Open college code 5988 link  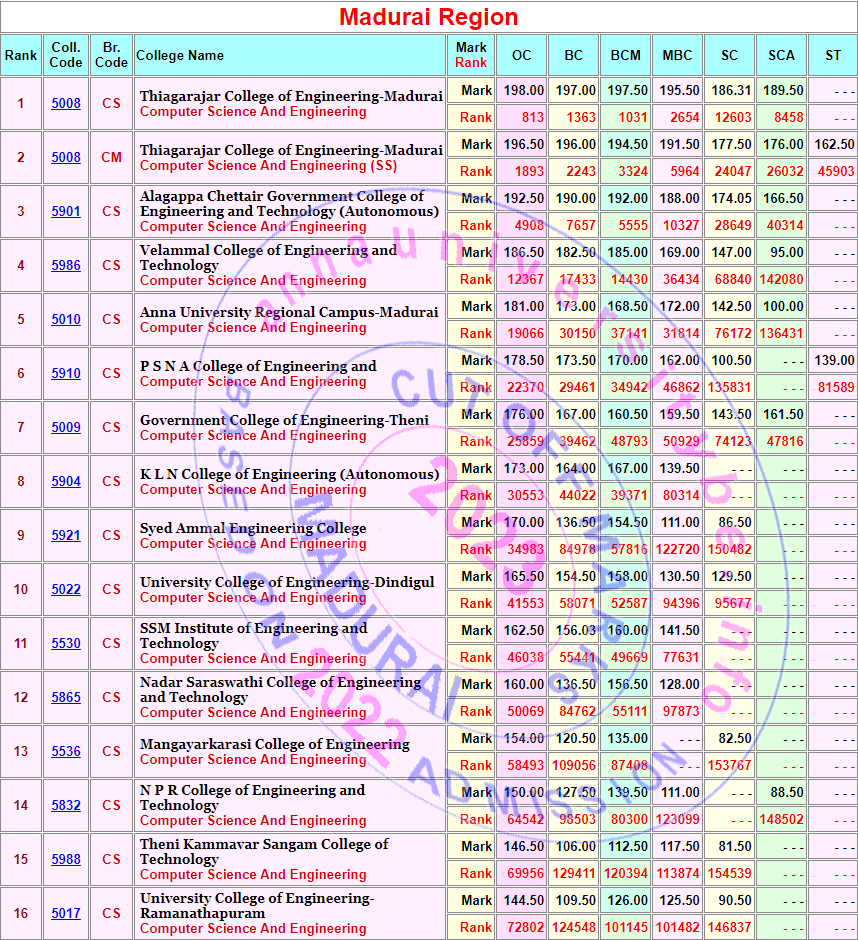click(66, 860)
